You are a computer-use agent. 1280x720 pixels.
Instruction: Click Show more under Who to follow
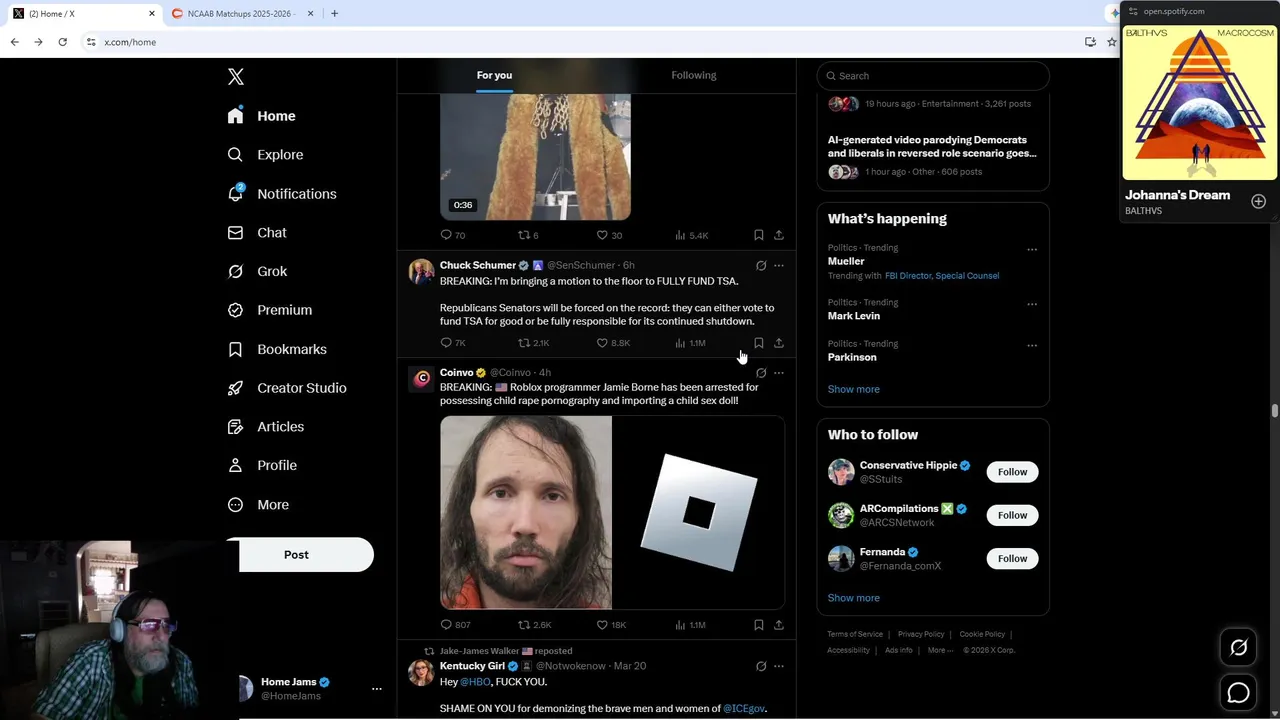click(x=854, y=598)
